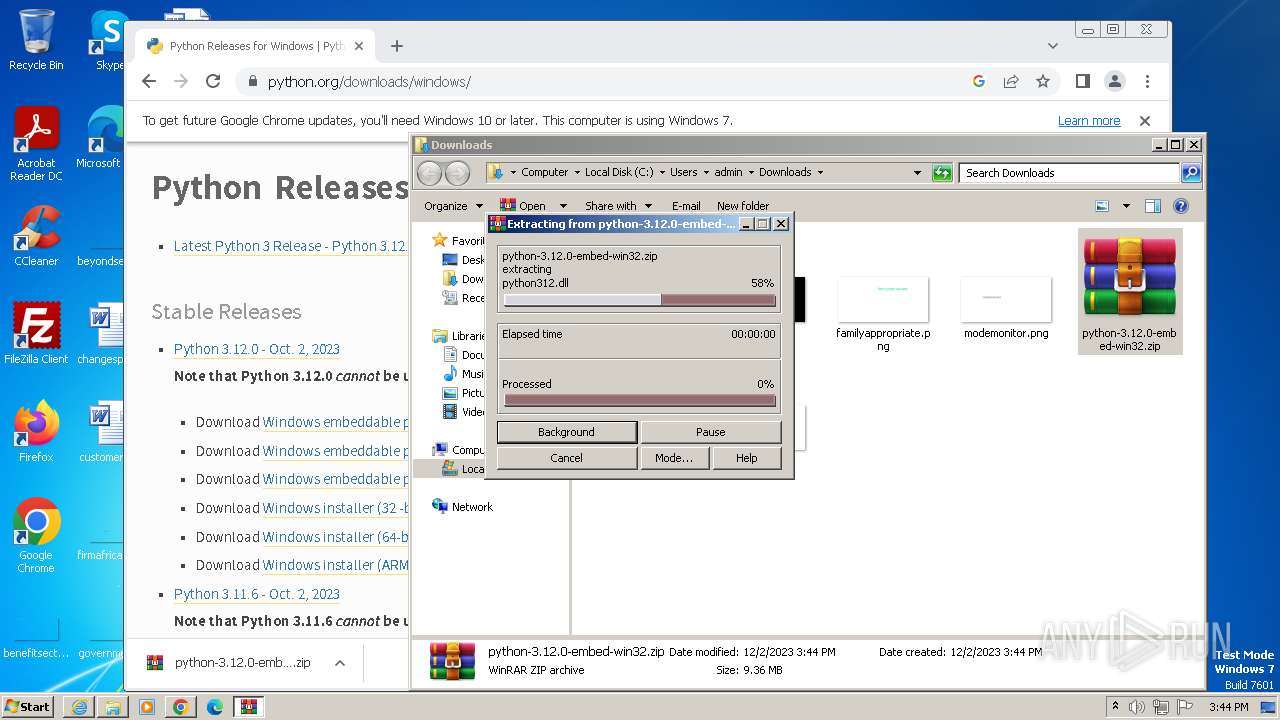
Task: Cancel the extraction
Action: [566, 458]
